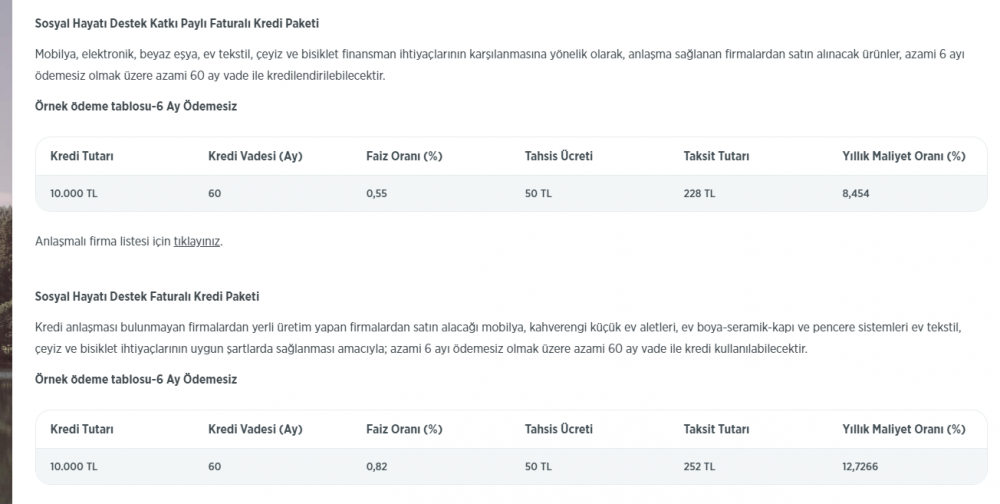Select the Sosyal Hayatı Destek Katkı Paylı heading
The height and width of the screenshot is (504, 1000).
pos(177,24)
